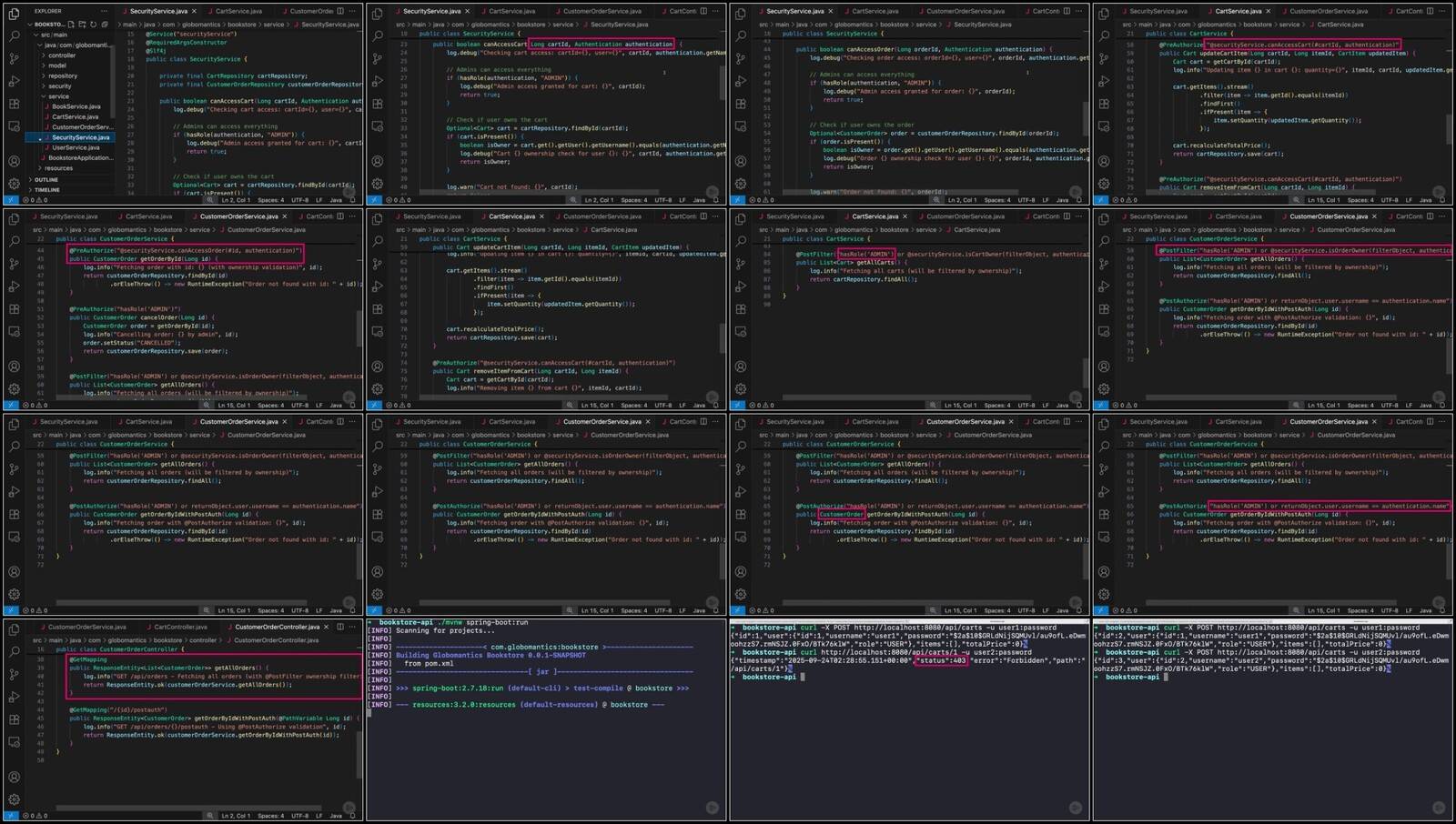This screenshot has width=1456, height=824.
Task: Close the CustomerOrderController.java tab
Action: pyautogui.click(x=326, y=627)
